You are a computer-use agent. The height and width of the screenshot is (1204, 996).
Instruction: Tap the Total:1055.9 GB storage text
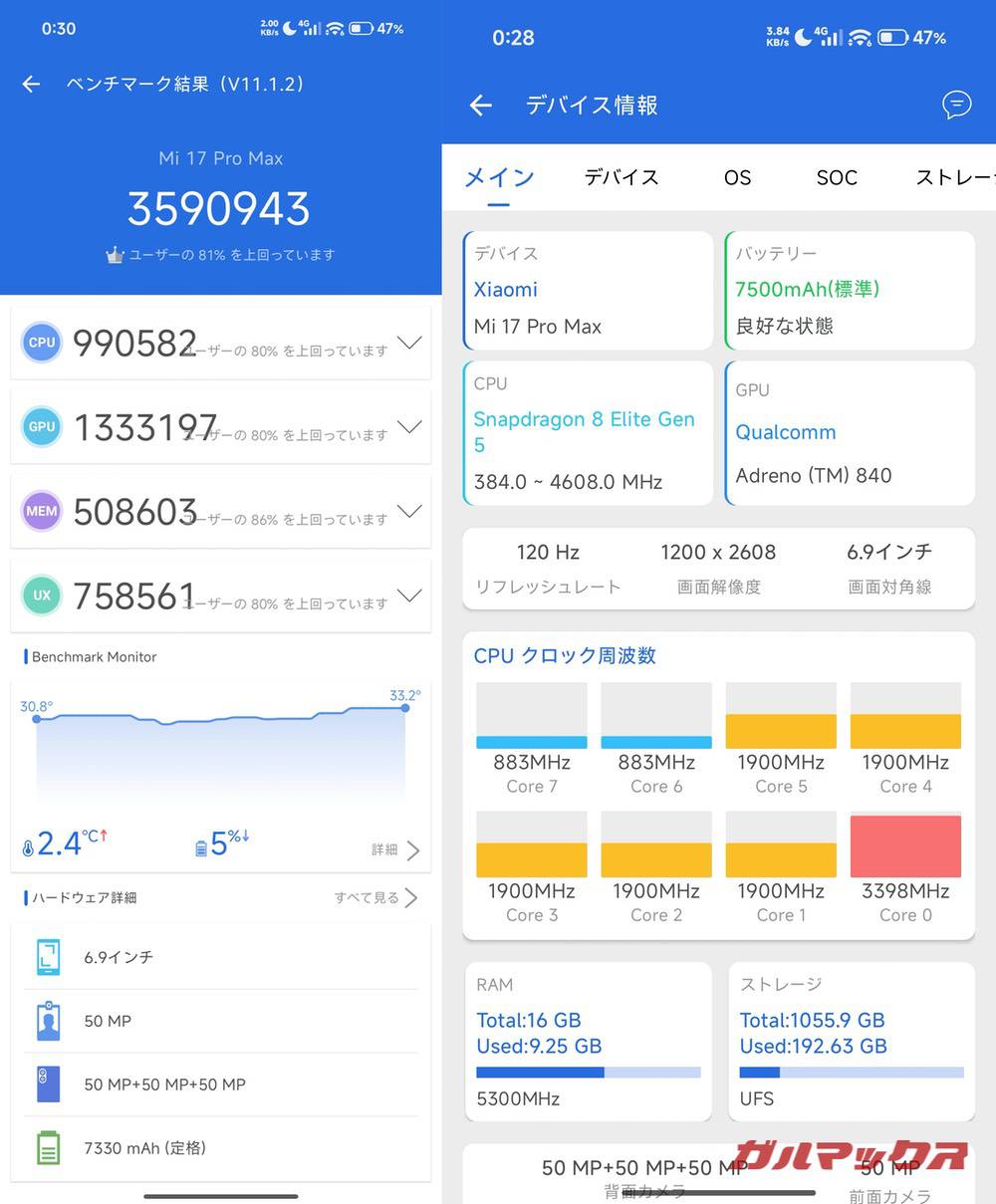click(x=812, y=1020)
